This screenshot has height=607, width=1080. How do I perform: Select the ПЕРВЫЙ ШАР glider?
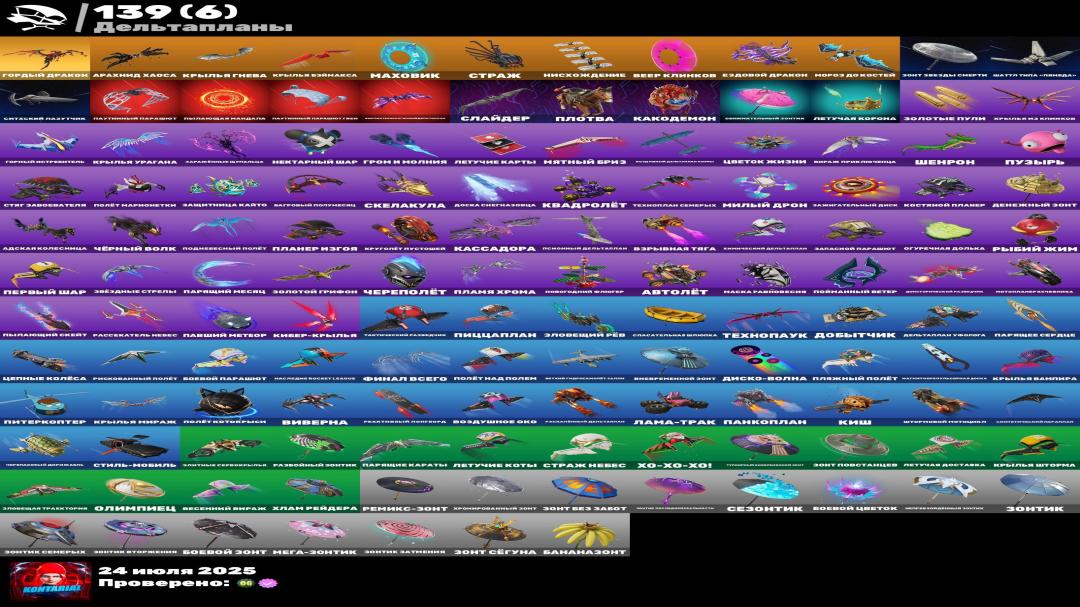pos(45,275)
